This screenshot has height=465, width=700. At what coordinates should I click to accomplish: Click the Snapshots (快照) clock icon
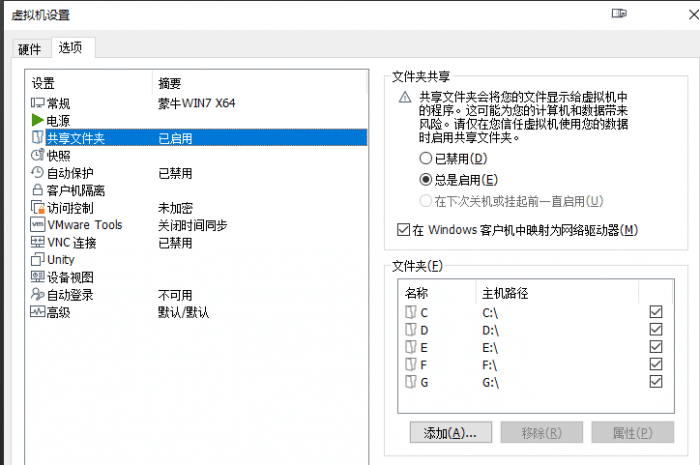[38, 156]
